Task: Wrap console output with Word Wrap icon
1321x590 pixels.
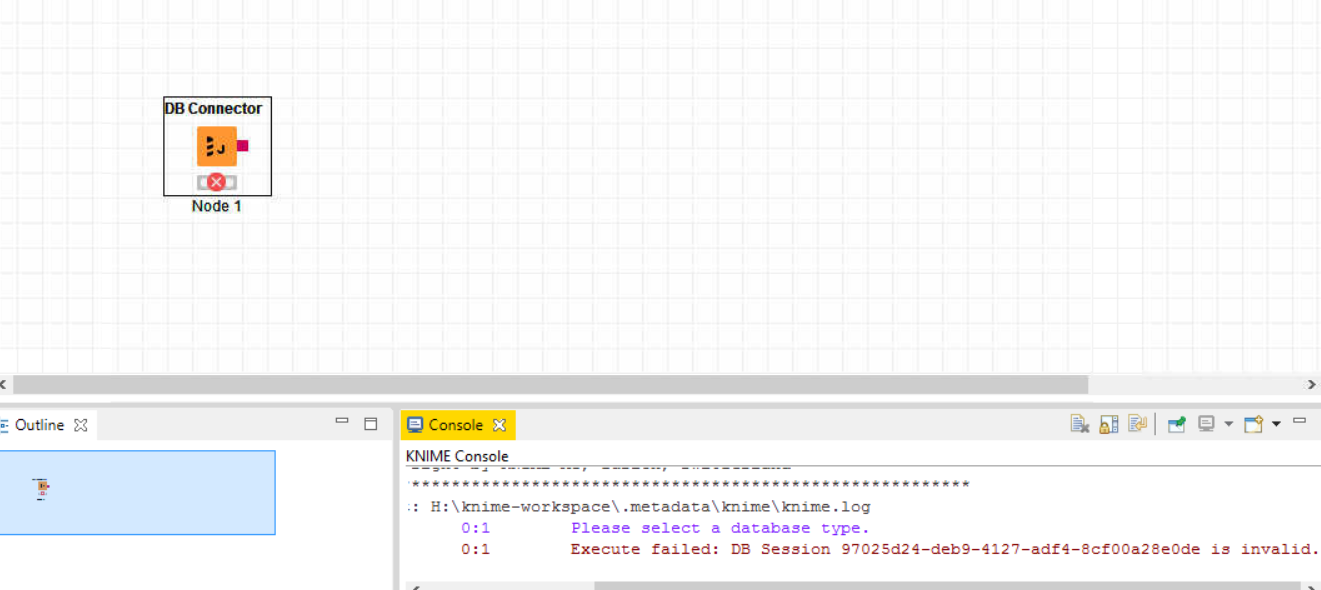Action: click(x=1137, y=424)
